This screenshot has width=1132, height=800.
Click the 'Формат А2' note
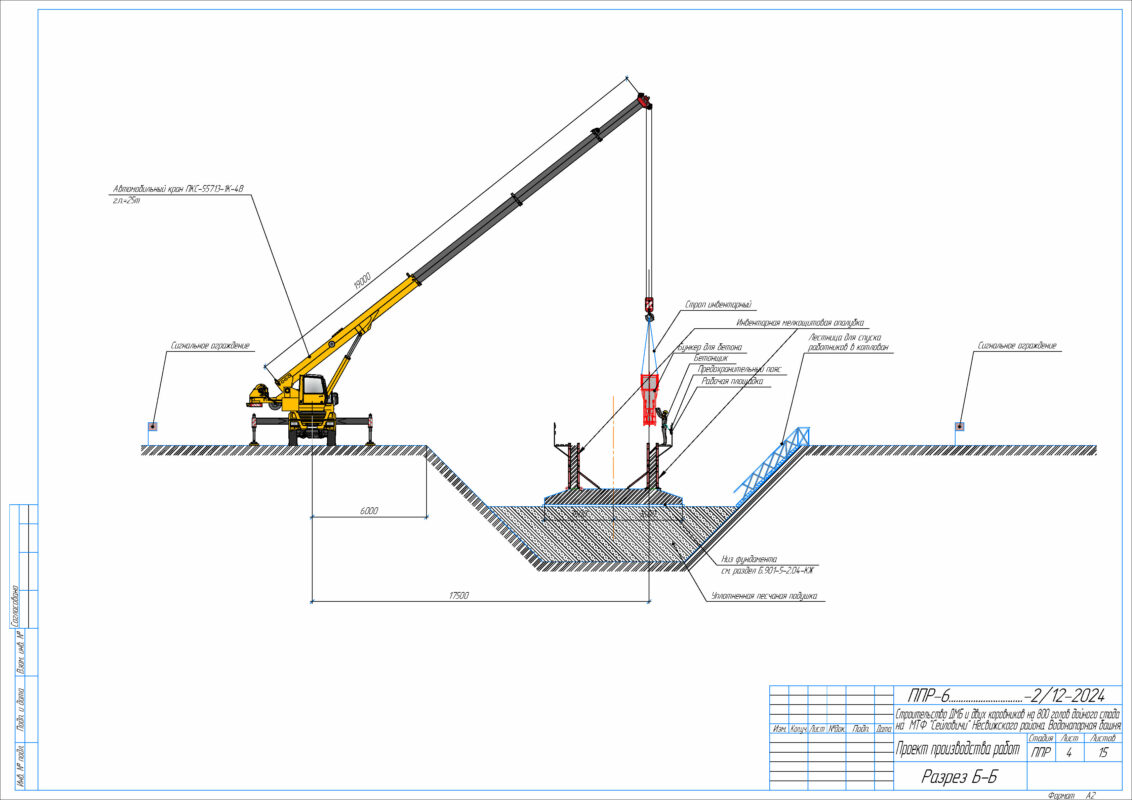[1071, 795]
